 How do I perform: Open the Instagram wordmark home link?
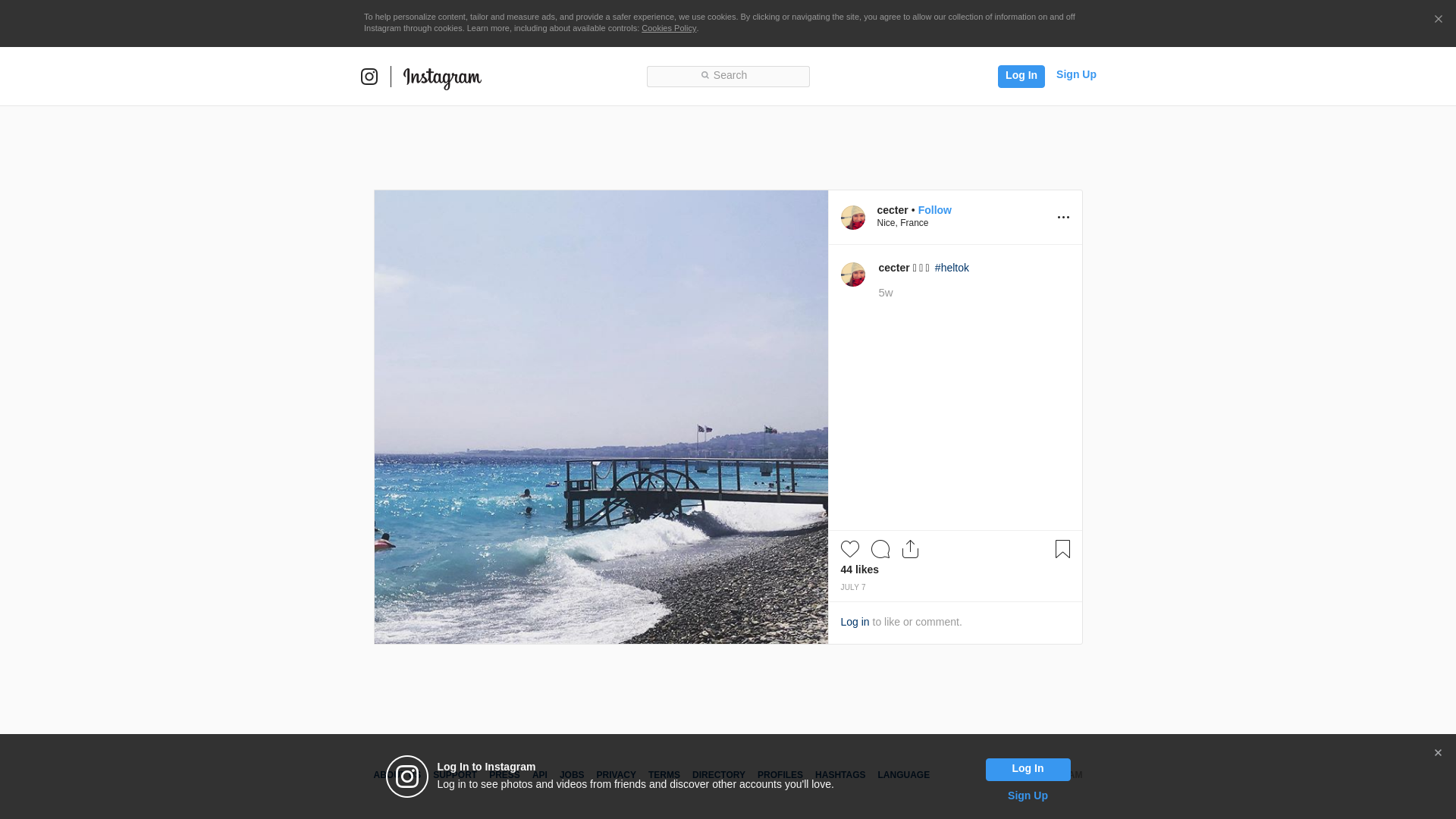pos(442,78)
